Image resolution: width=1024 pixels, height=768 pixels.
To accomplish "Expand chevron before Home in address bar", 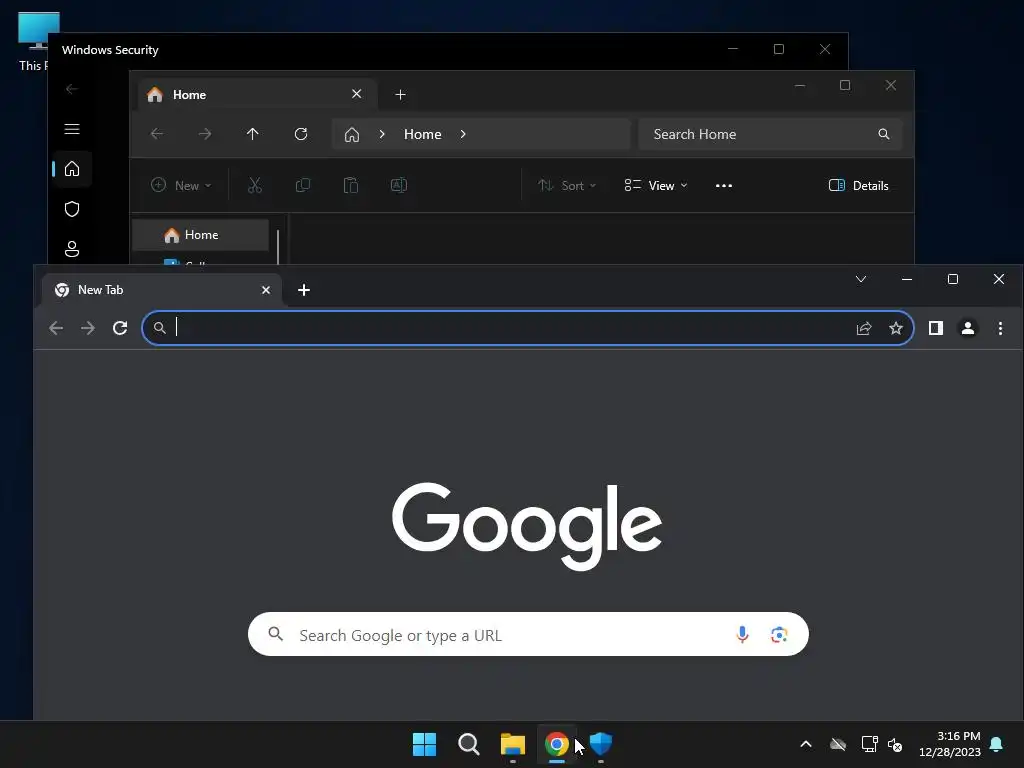I will coord(382,134).
